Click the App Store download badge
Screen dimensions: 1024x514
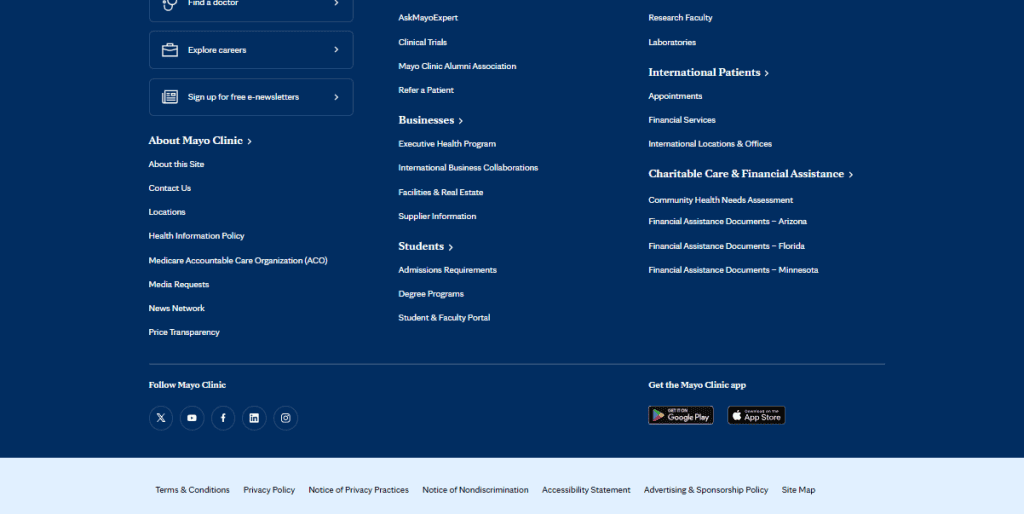pyautogui.click(x=756, y=415)
